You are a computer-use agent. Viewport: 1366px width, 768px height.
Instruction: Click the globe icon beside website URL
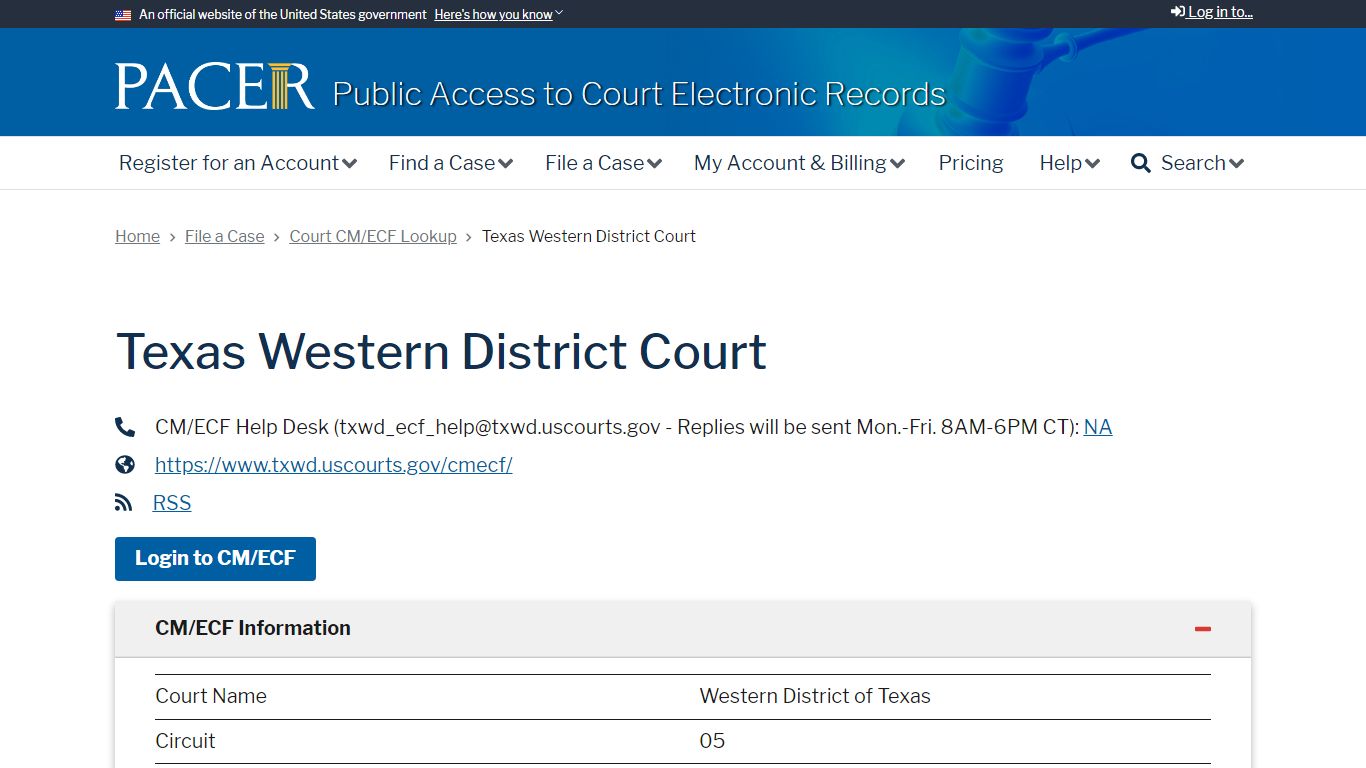(125, 465)
